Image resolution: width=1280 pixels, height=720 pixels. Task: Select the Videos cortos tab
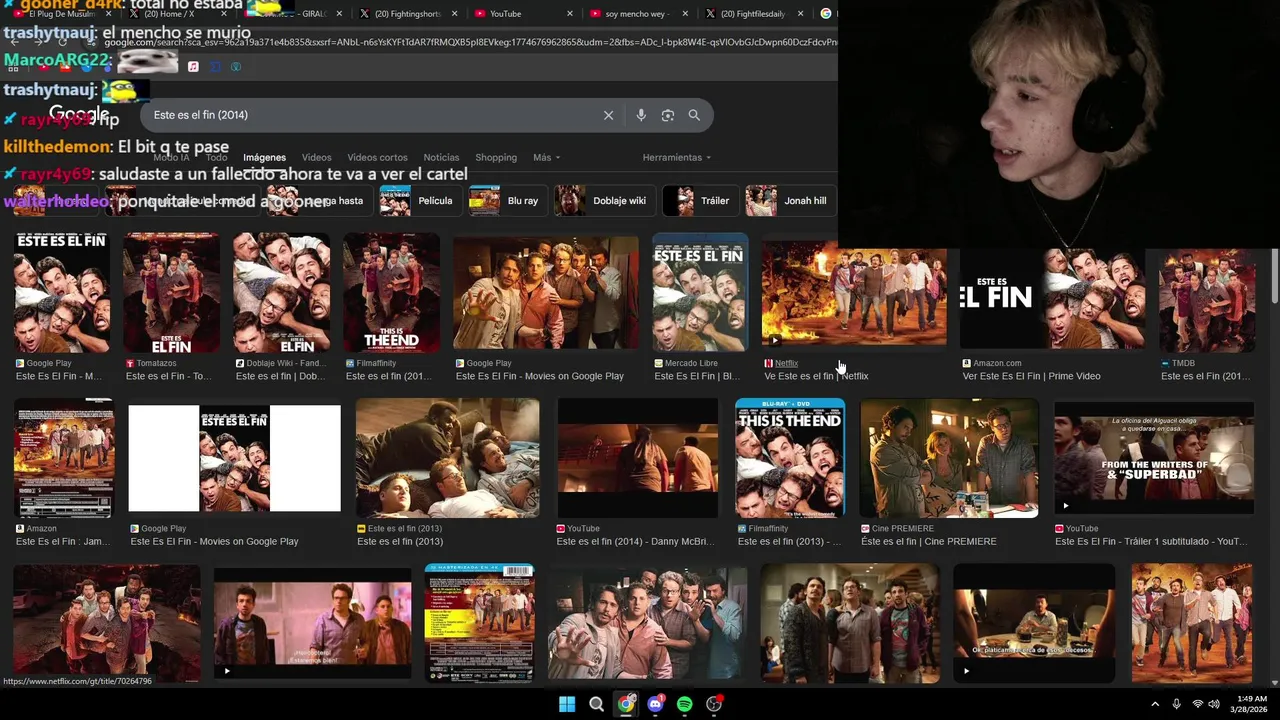coord(377,158)
